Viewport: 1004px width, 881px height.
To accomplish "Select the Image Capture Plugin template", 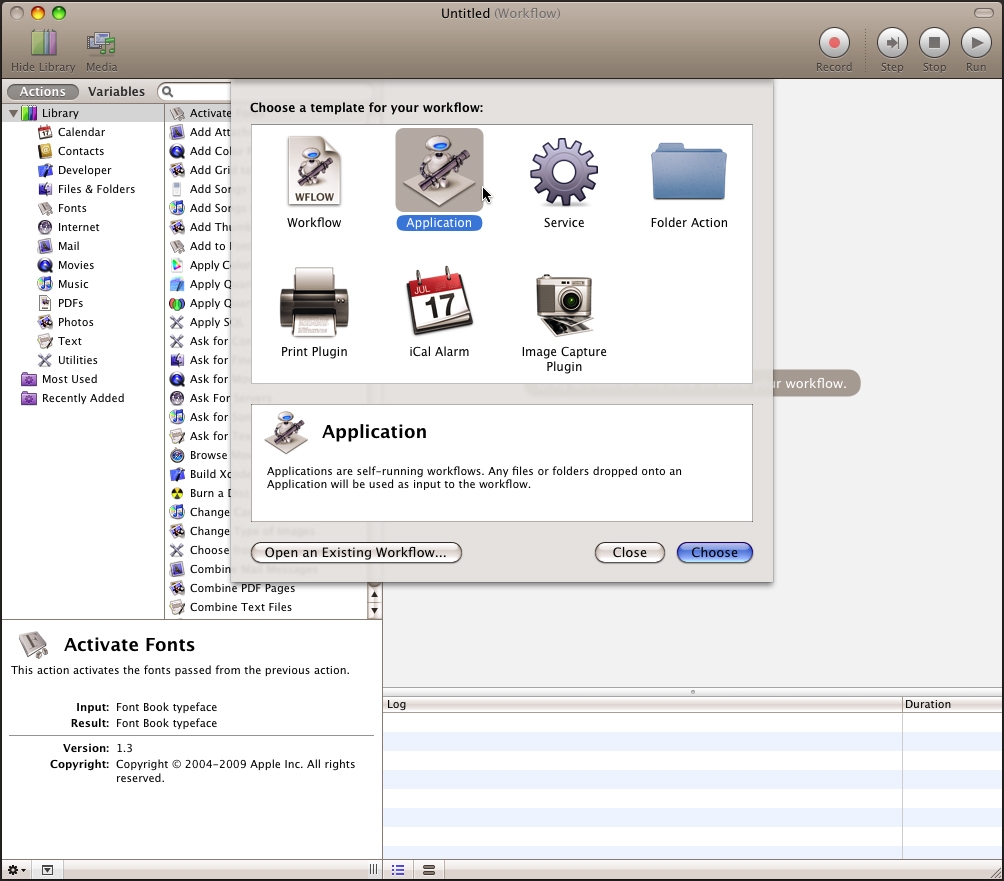I will (x=563, y=304).
